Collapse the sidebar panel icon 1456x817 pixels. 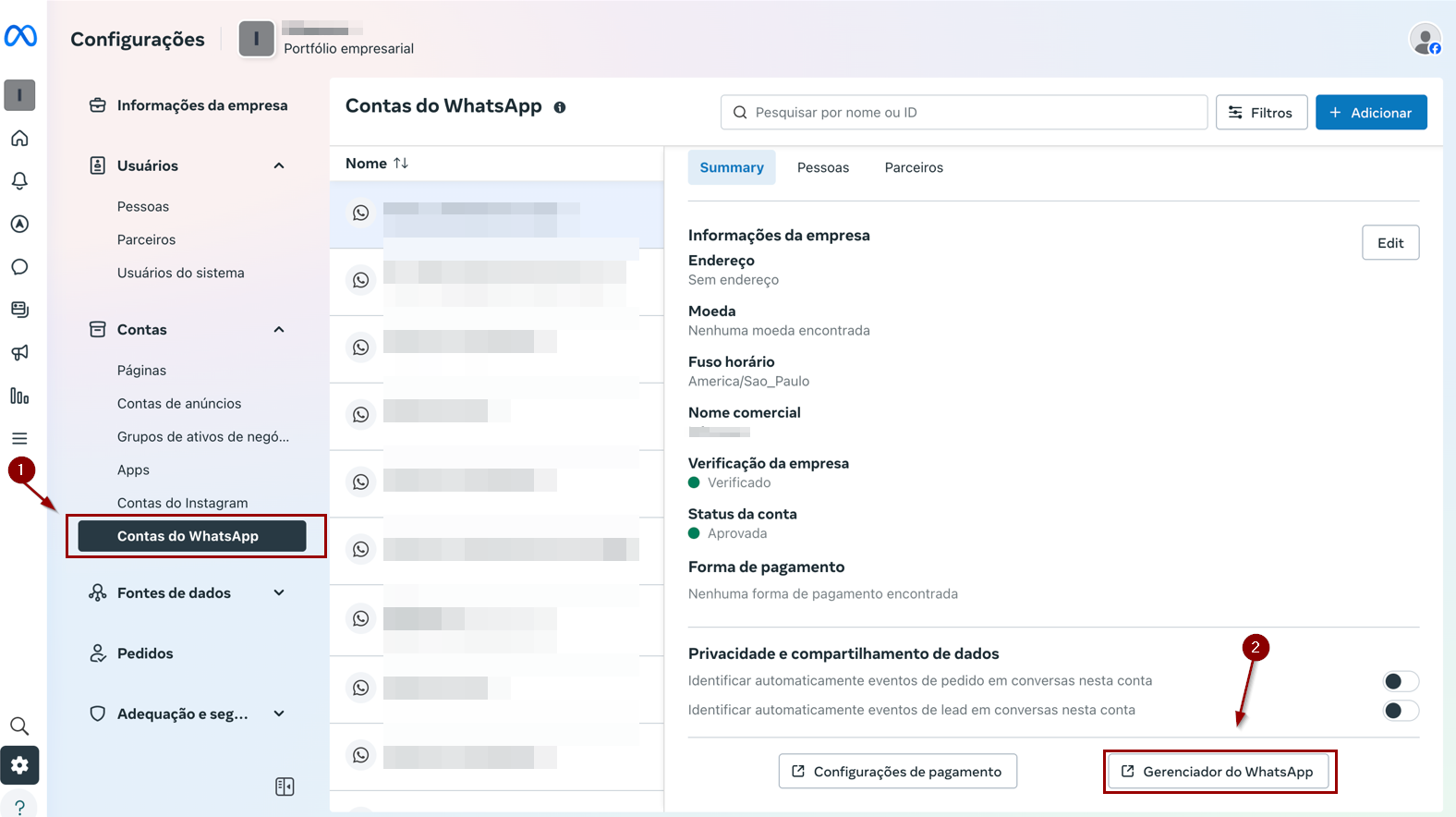click(x=285, y=787)
